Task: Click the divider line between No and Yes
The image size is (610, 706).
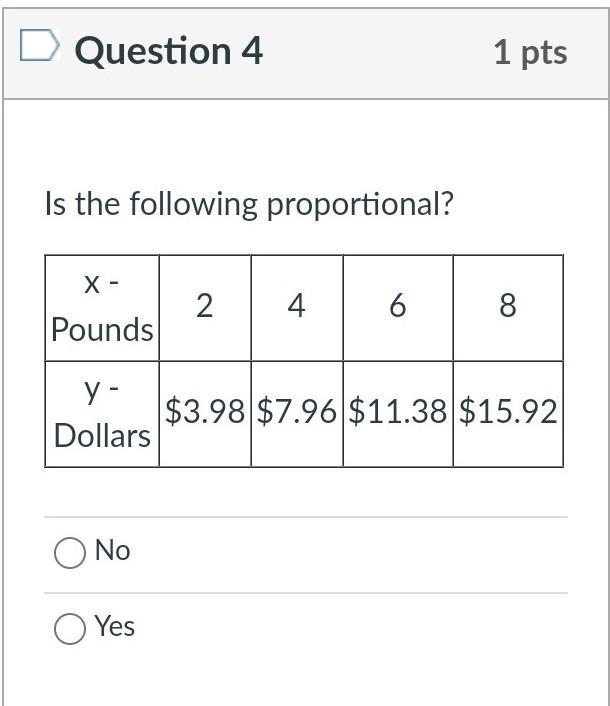Action: click(x=306, y=593)
